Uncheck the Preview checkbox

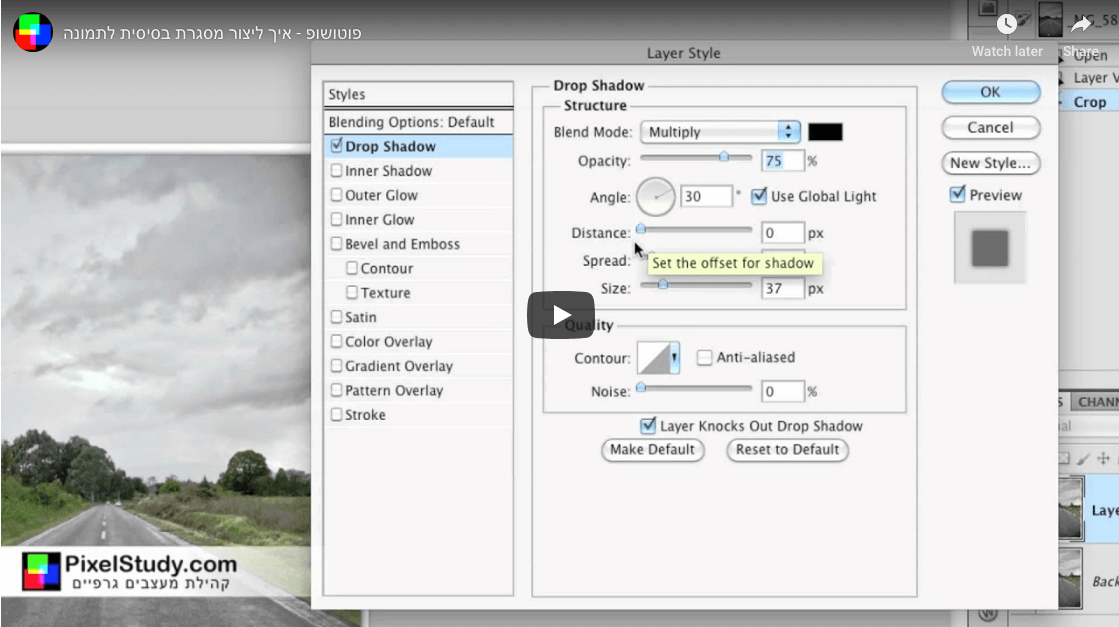pyautogui.click(x=958, y=195)
